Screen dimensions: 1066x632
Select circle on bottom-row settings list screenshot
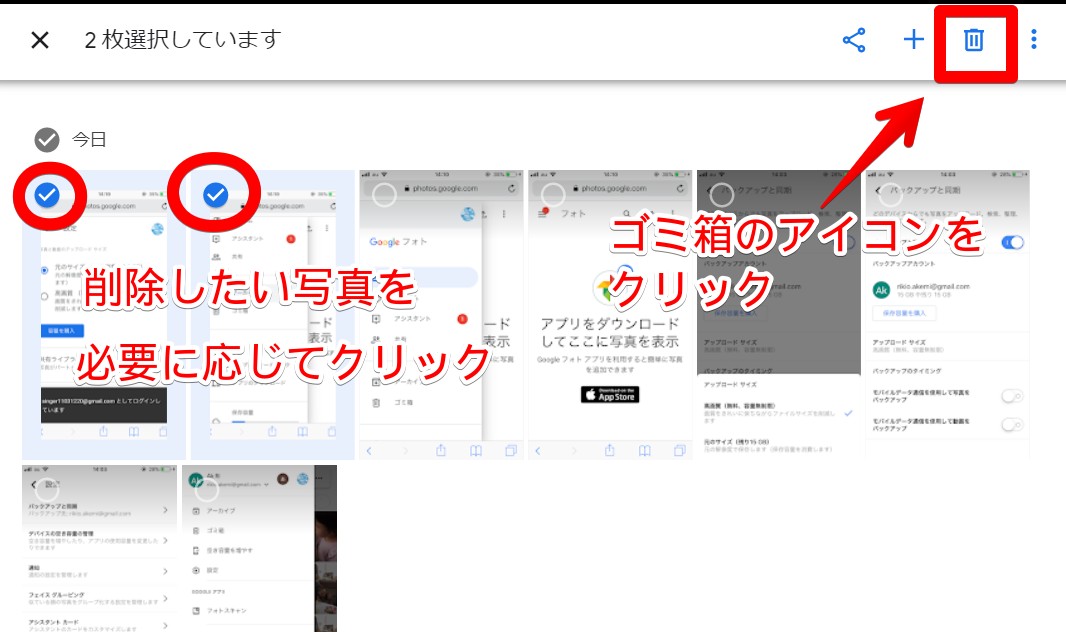tap(47, 489)
